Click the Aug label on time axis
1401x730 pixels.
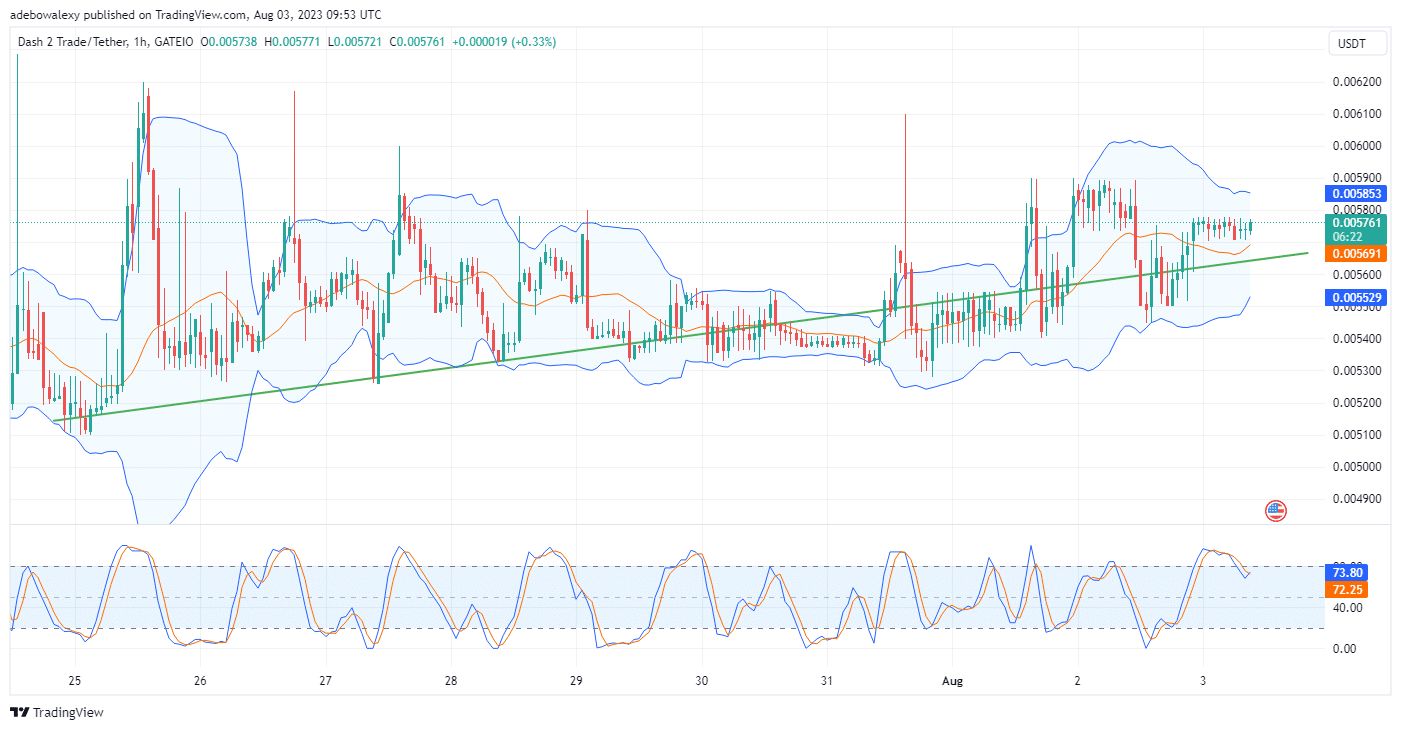[952, 681]
